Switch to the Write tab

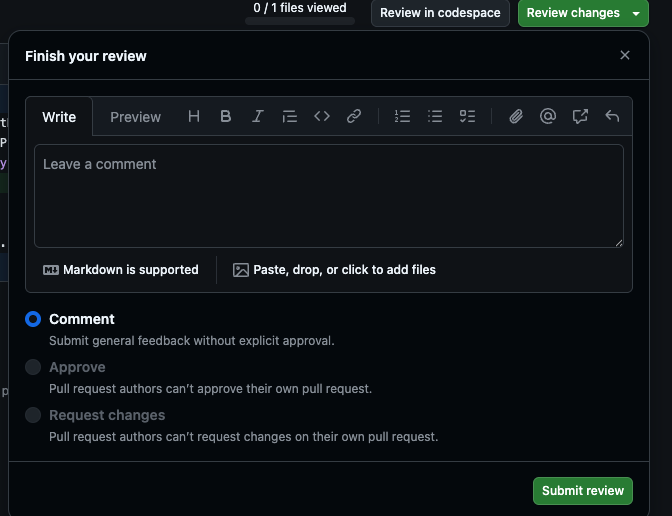click(x=59, y=117)
